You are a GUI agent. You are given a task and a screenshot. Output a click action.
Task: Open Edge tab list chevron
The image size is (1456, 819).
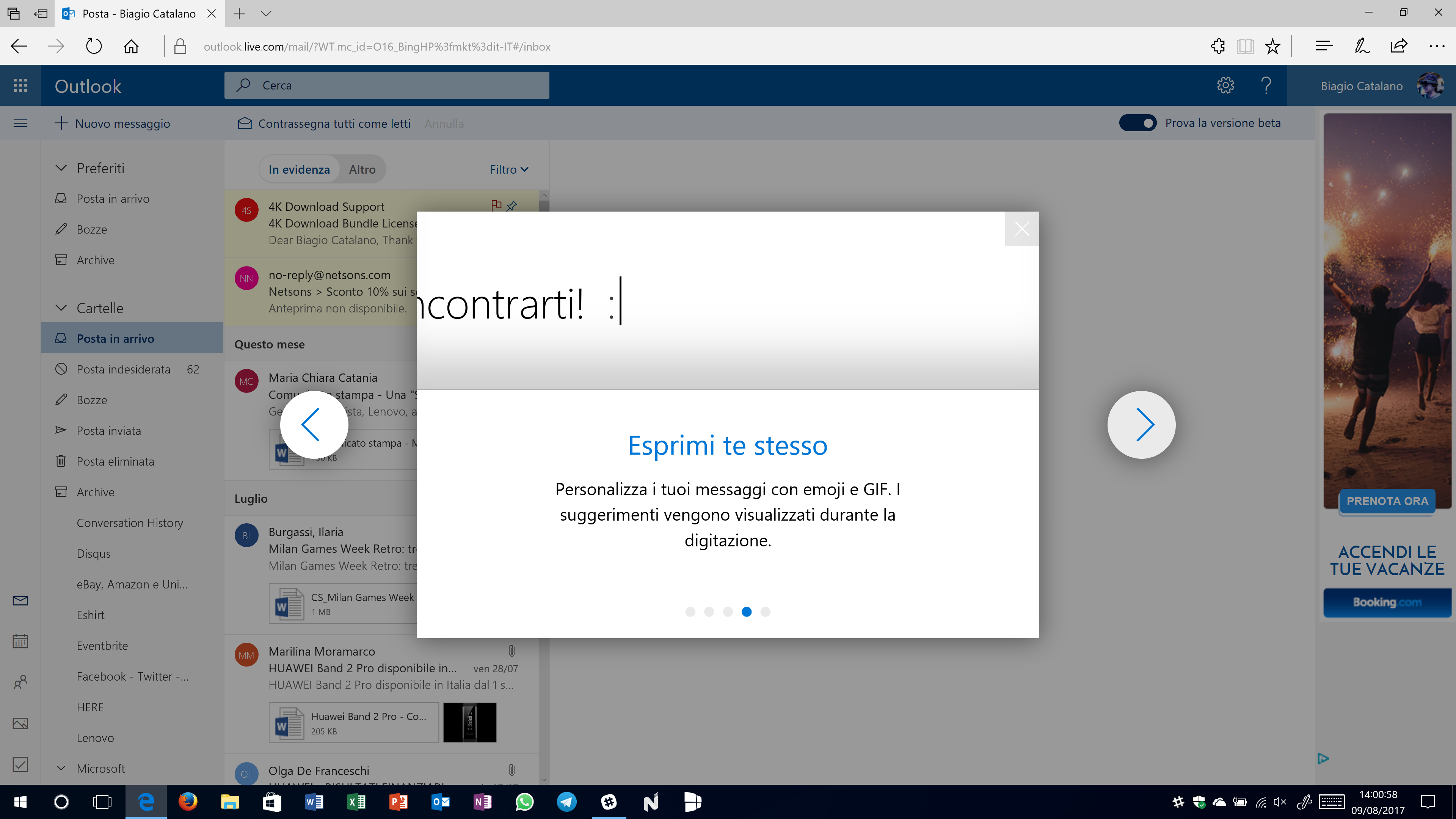pos(266,14)
